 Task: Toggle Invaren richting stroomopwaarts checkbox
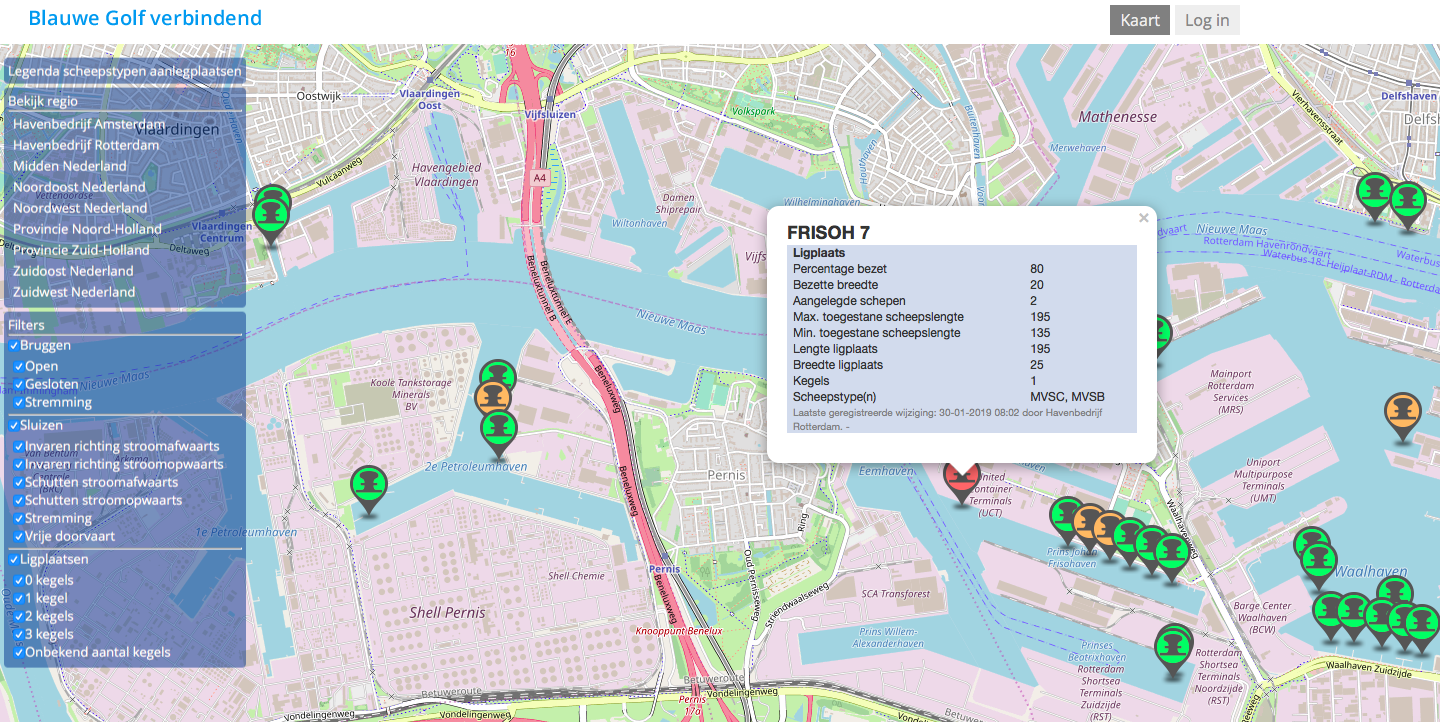click(x=19, y=465)
